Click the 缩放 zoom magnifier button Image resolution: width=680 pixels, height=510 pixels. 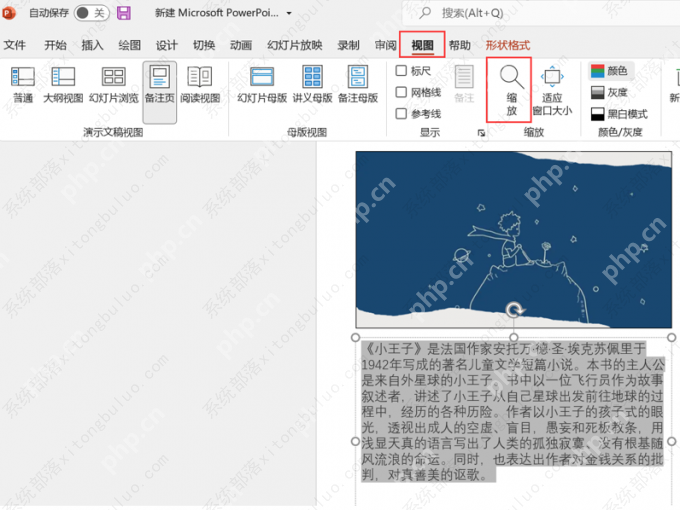tap(511, 90)
